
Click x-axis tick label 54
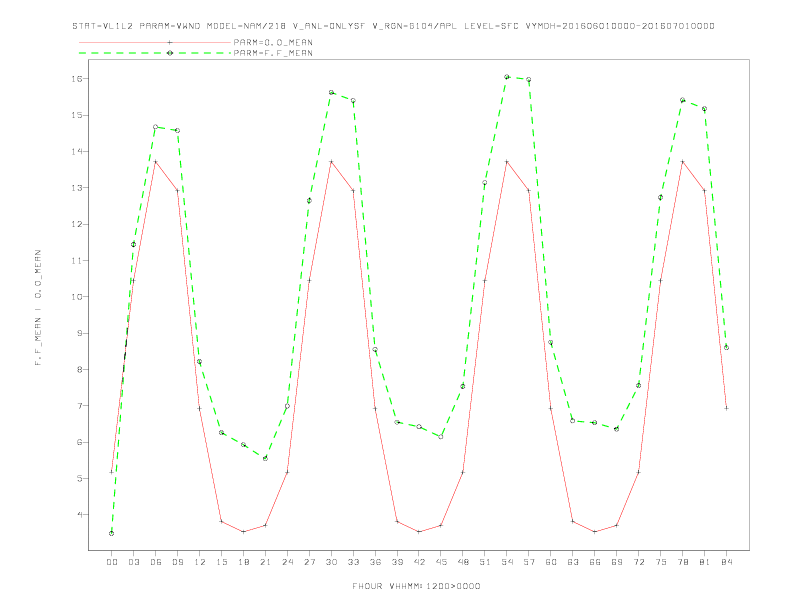point(507,562)
